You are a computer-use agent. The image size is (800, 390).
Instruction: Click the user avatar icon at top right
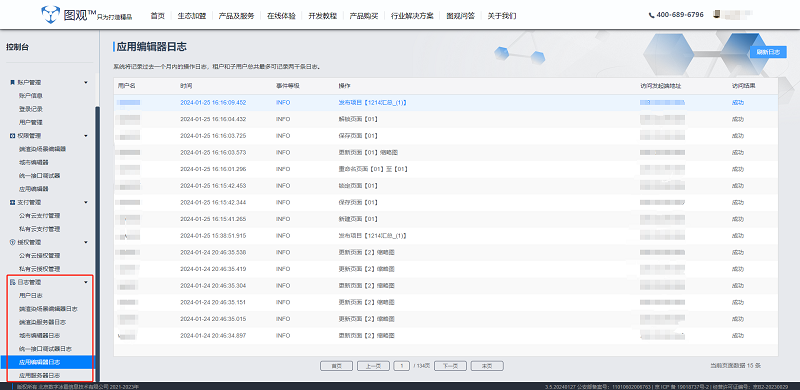(717, 14)
